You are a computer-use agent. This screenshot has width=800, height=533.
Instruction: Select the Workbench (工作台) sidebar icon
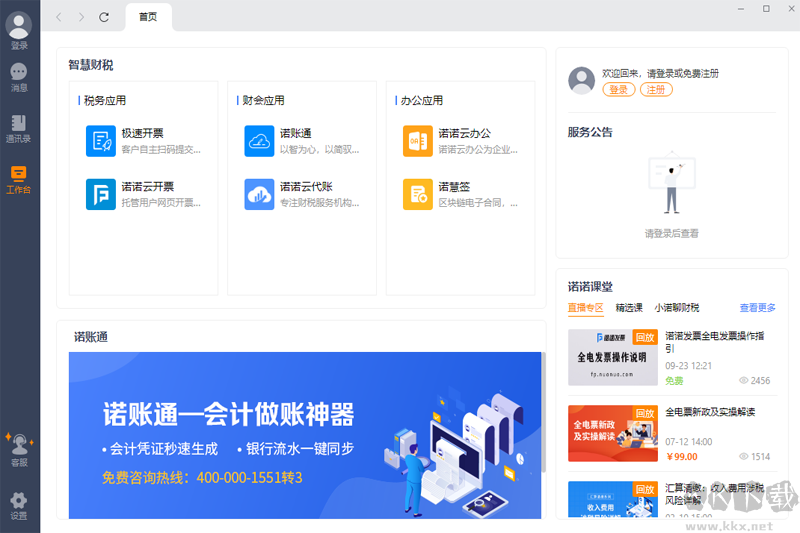[x=18, y=173]
